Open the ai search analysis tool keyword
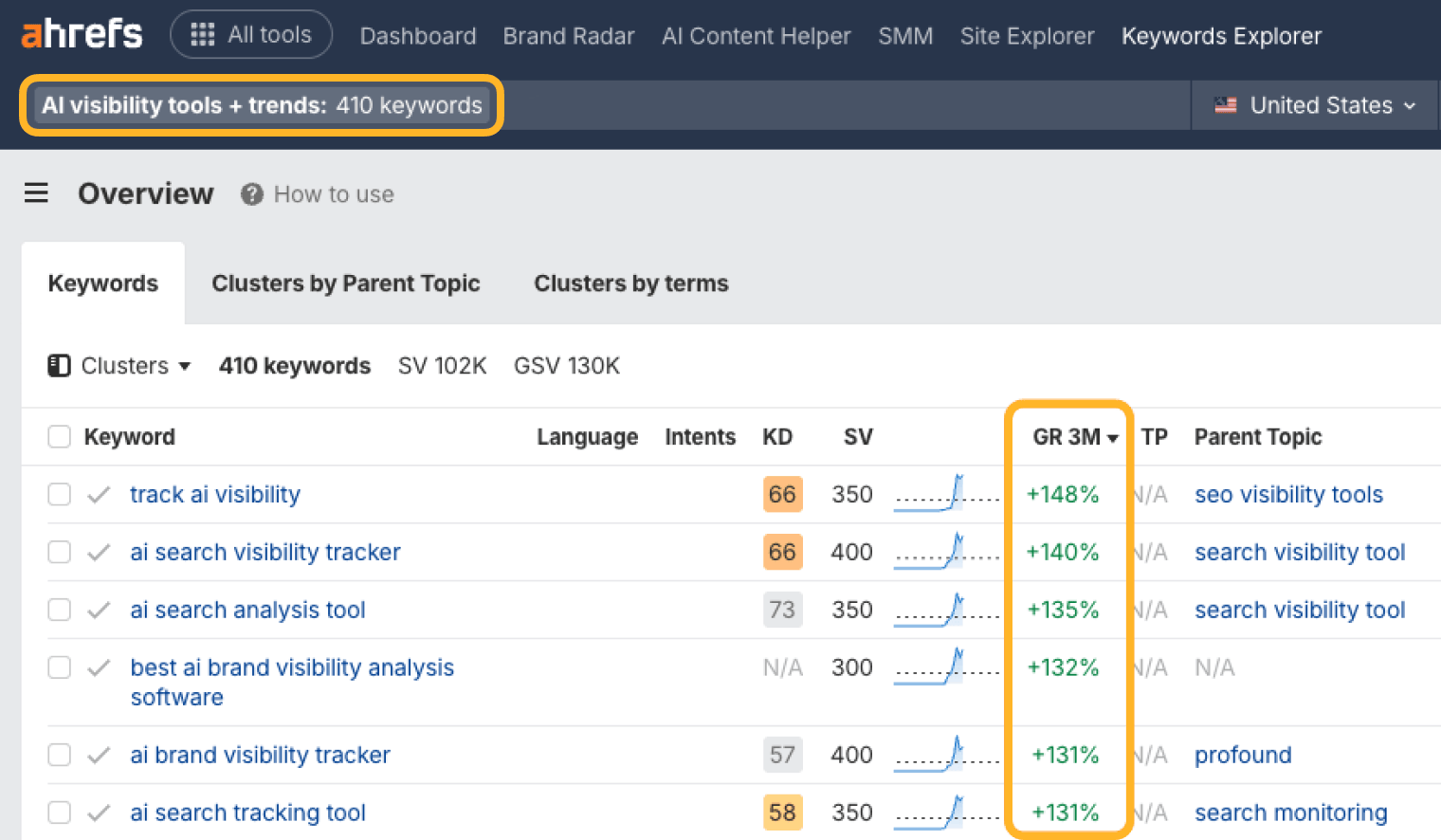The image size is (1441, 840). [x=247, y=611]
